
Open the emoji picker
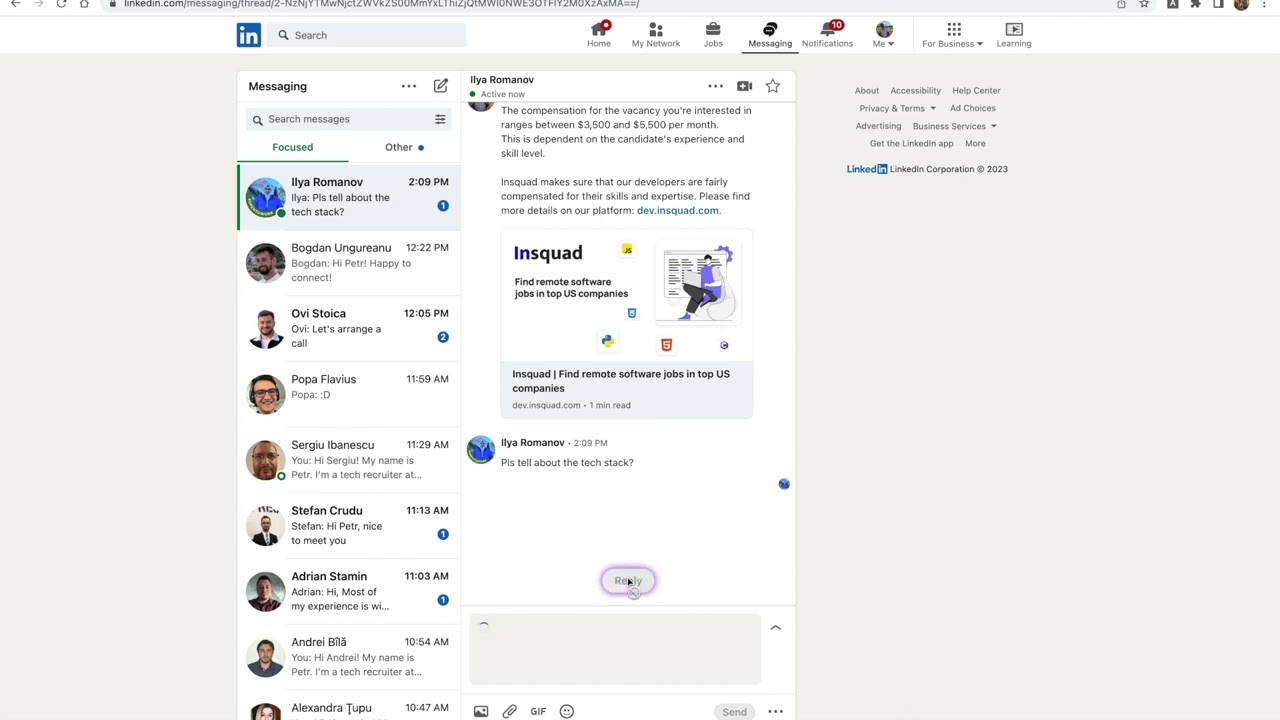click(x=567, y=712)
